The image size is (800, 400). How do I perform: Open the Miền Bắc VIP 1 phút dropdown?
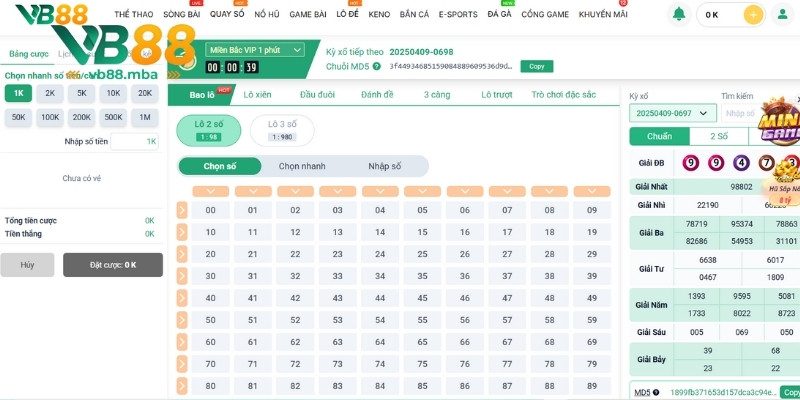pyautogui.click(x=254, y=50)
